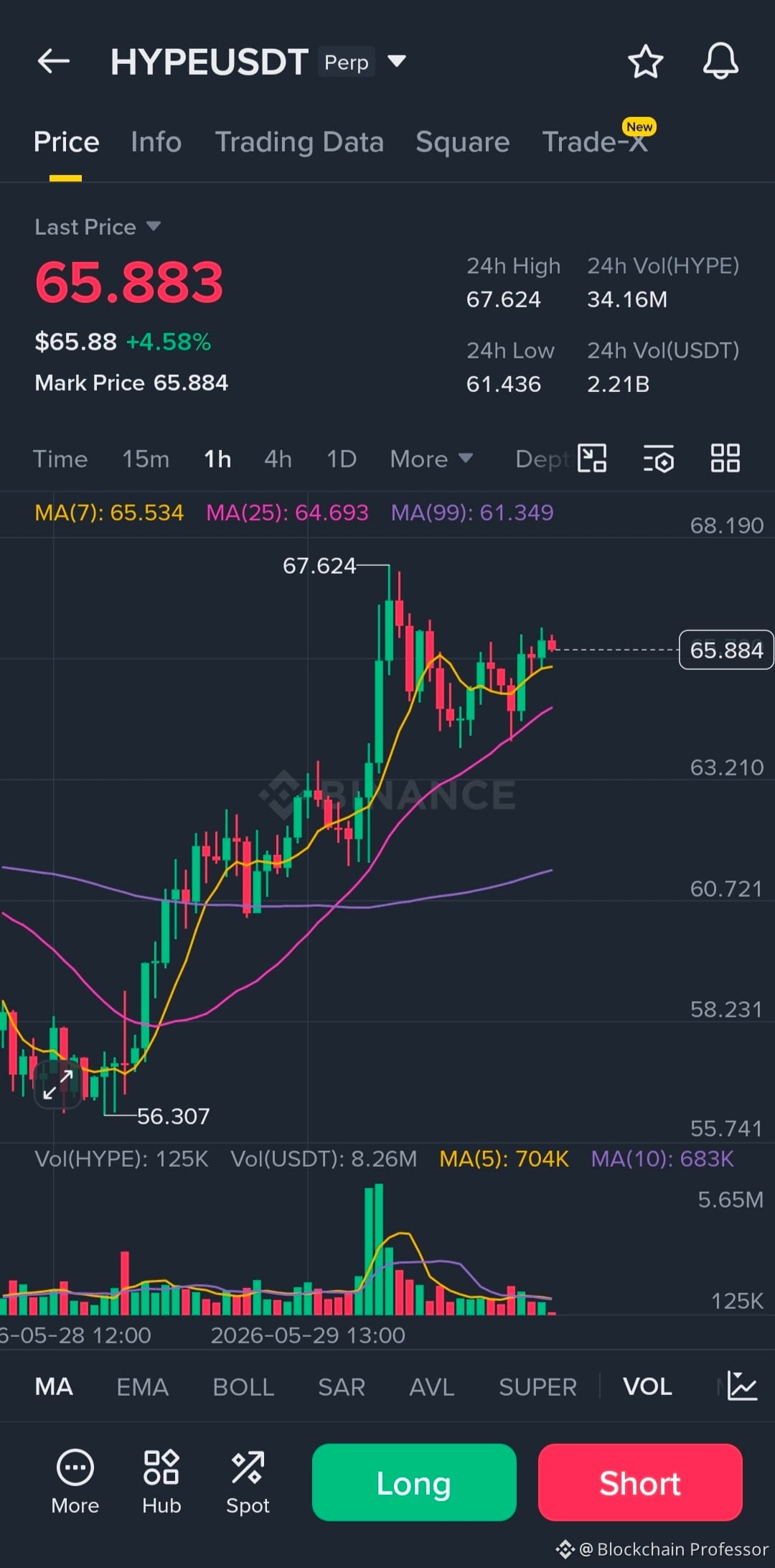
Task: Tap the Short button
Action: point(640,1483)
